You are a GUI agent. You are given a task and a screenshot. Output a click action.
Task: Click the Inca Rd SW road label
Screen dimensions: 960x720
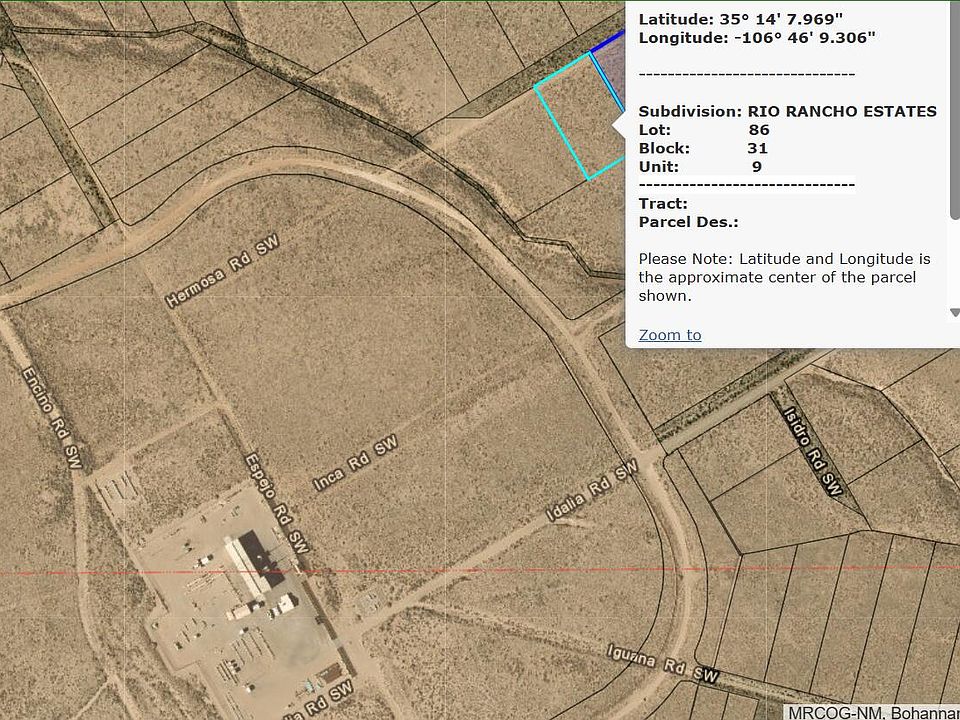tap(354, 461)
